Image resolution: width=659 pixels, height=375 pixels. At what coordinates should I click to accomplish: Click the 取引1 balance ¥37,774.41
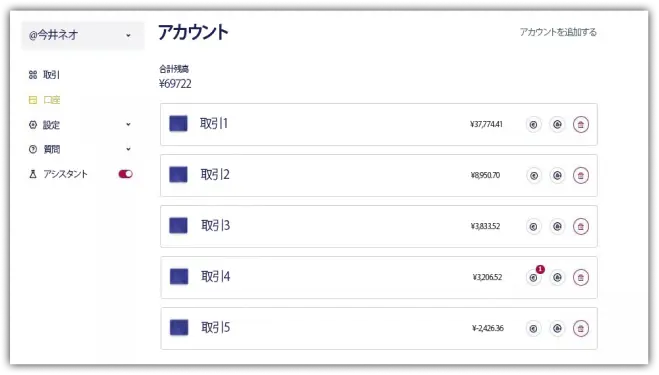pos(486,124)
